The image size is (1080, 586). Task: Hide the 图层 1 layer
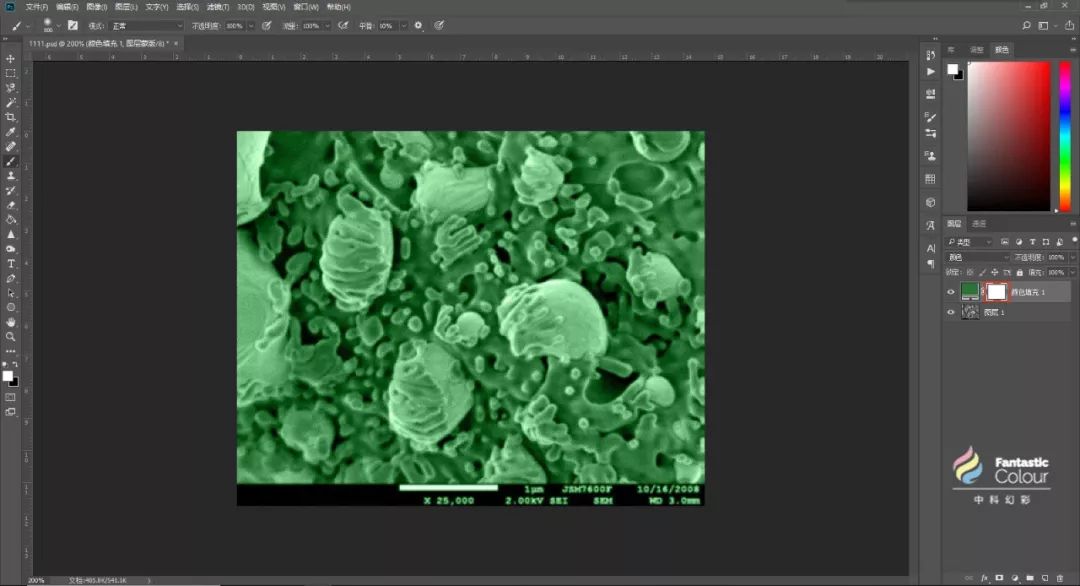pos(951,312)
